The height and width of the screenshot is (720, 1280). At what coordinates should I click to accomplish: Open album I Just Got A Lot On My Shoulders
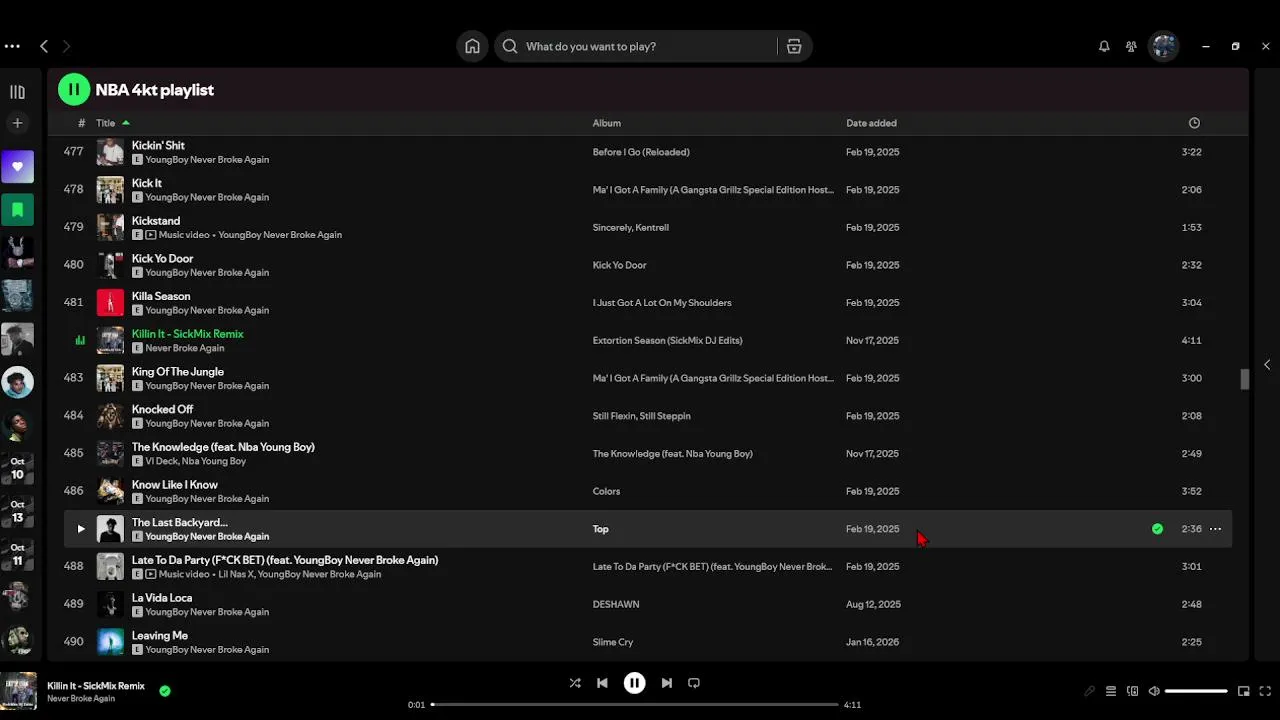click(662, 303)
